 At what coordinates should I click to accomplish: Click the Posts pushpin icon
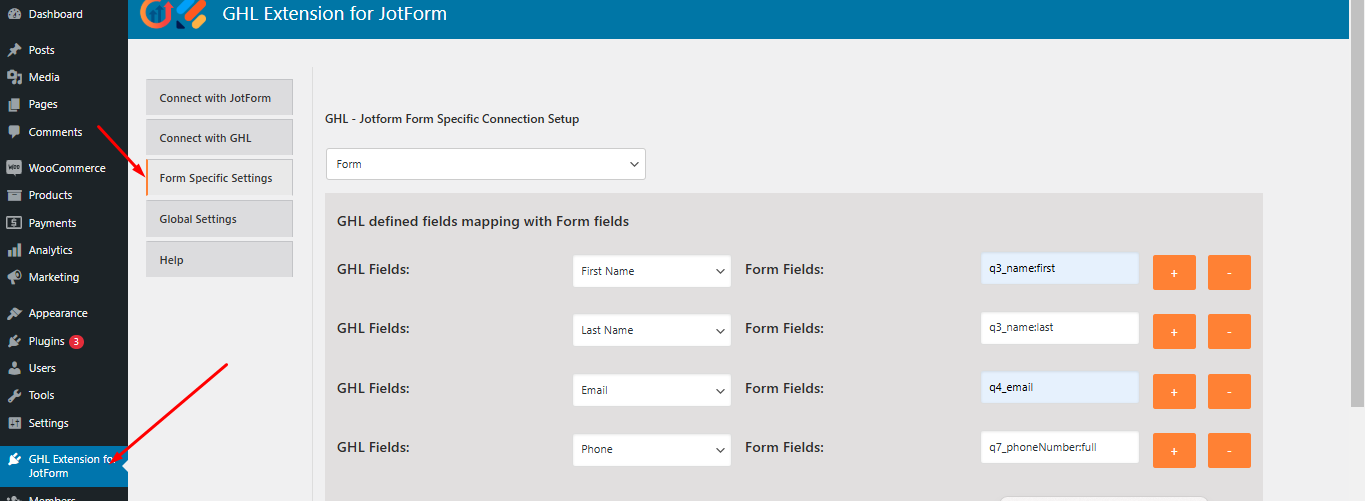pyautogui.click(x=14, y=50)
